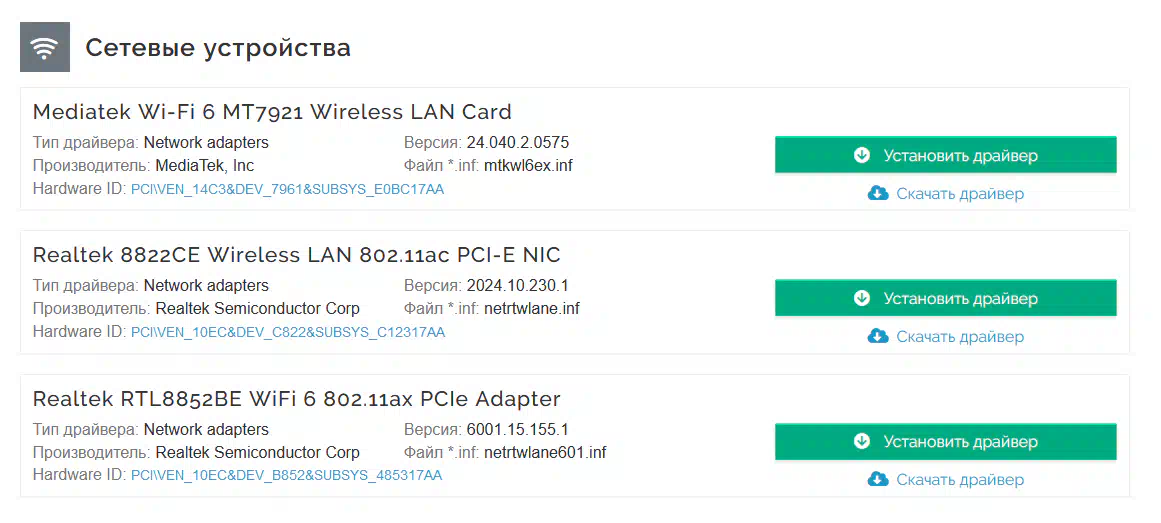This screenshot has height=523, width=1161.
Task: Click the circled arrow icon in Mediatek's install button
Action: (x=861, y=155)
